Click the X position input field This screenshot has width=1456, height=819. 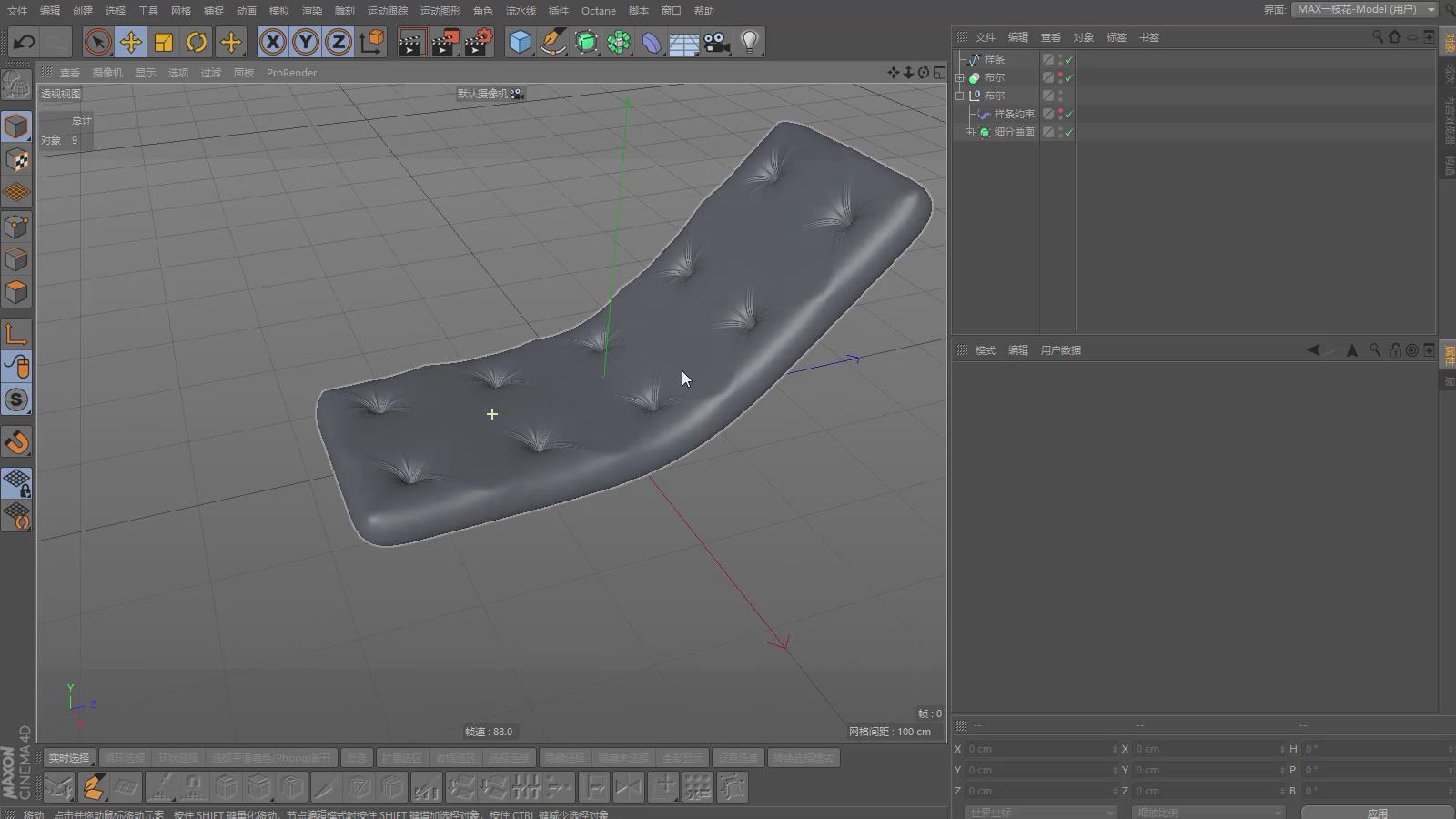click(1040, 749)
